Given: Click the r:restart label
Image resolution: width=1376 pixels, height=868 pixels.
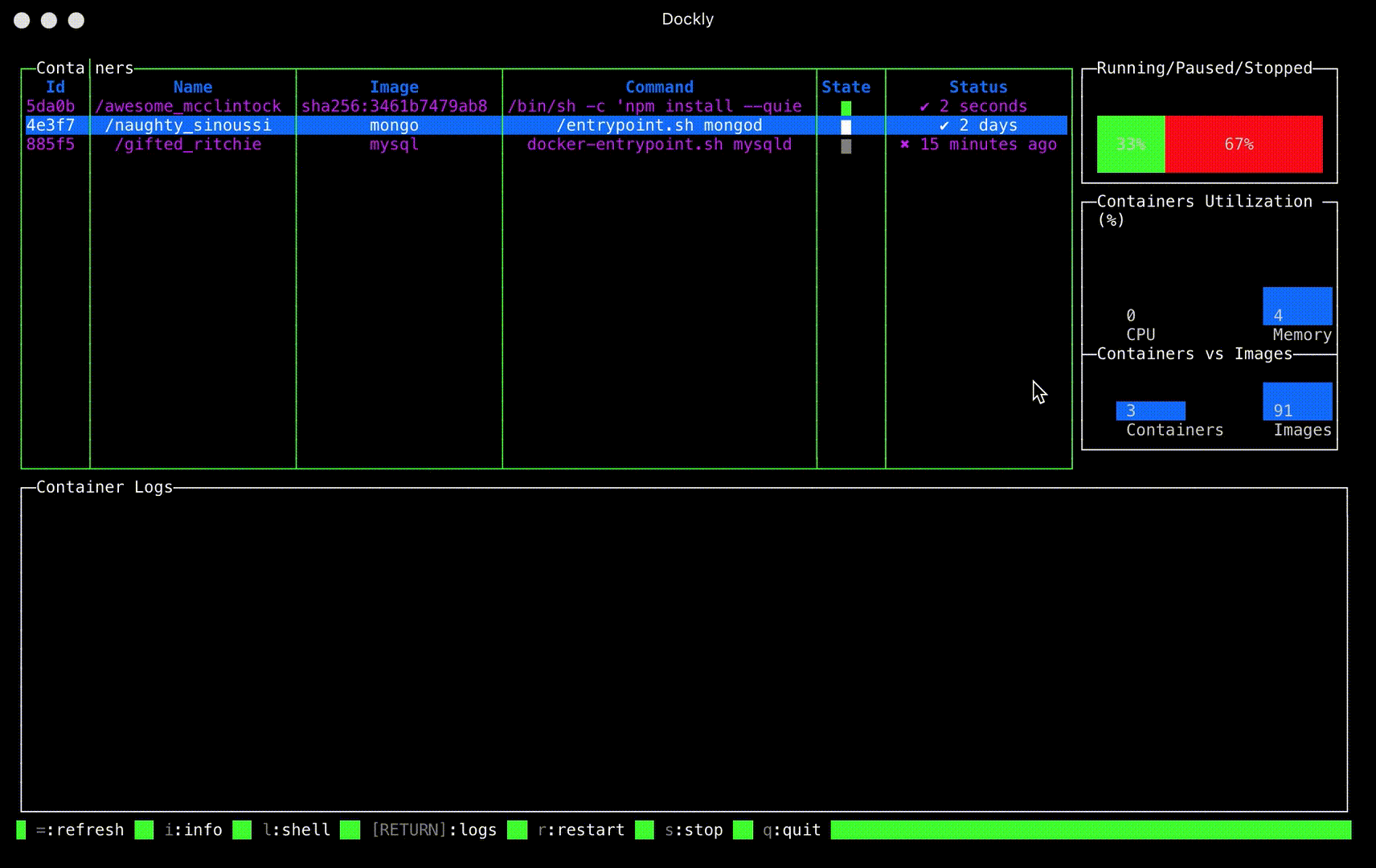Looking at the screenshot, I should pos(581,829).
